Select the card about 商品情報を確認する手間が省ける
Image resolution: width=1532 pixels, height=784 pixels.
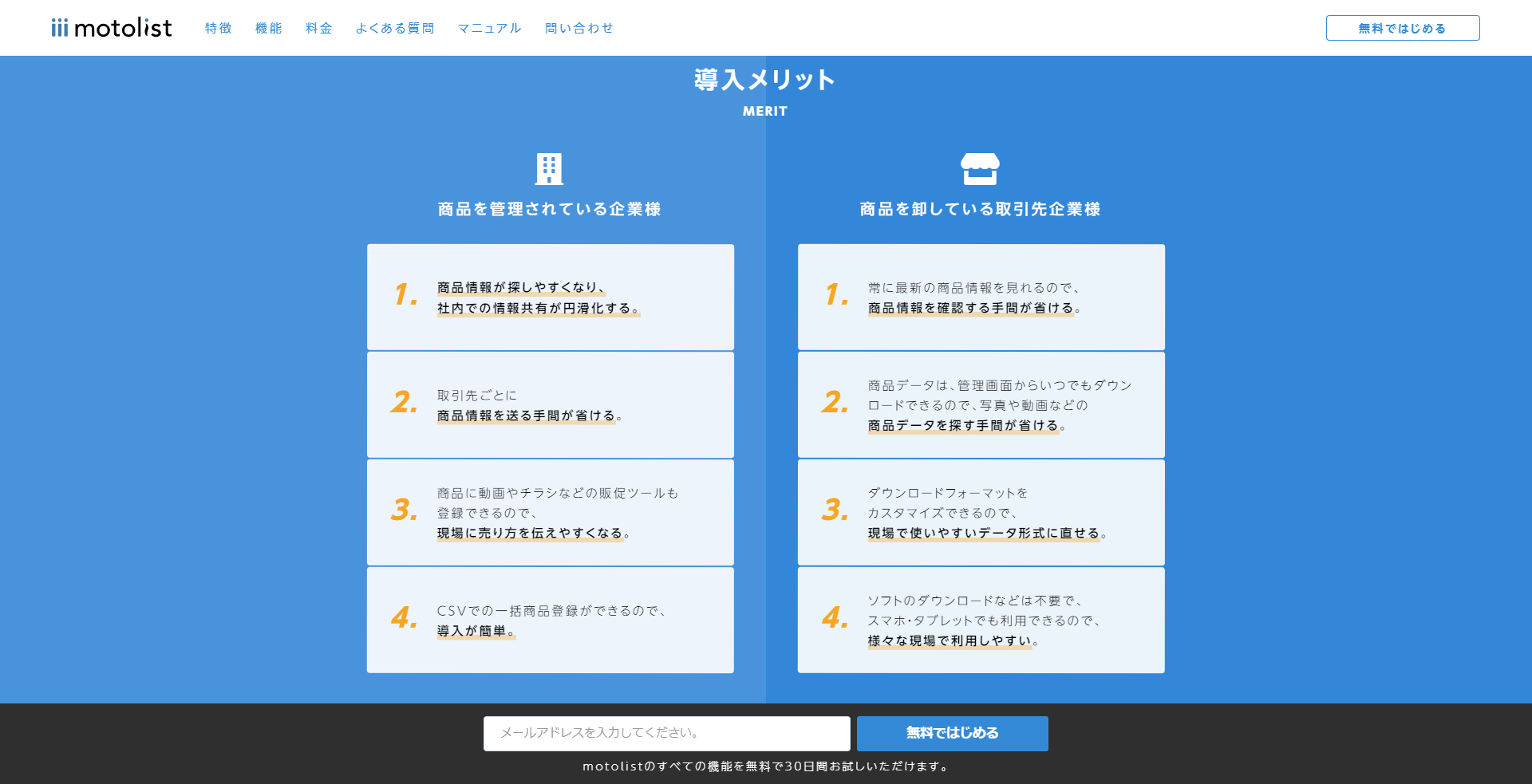(x=981, y=297)
